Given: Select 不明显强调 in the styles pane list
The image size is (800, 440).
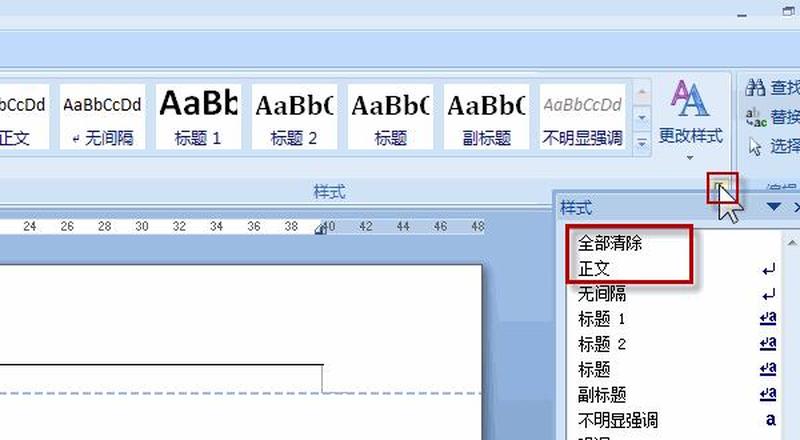Looking at the screenshot, I should (617, 420).
